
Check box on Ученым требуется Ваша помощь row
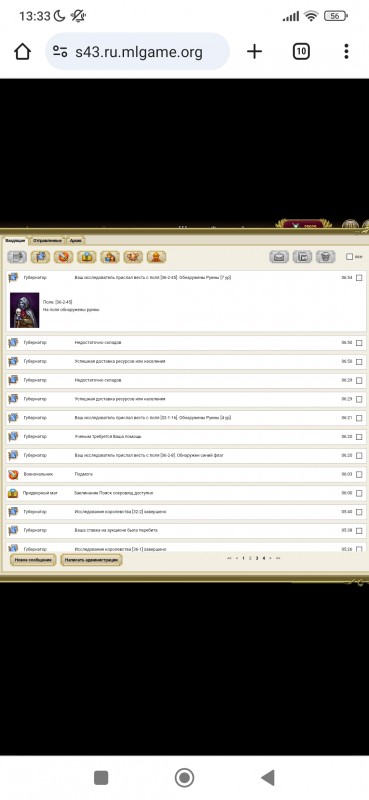coord(359,437)
